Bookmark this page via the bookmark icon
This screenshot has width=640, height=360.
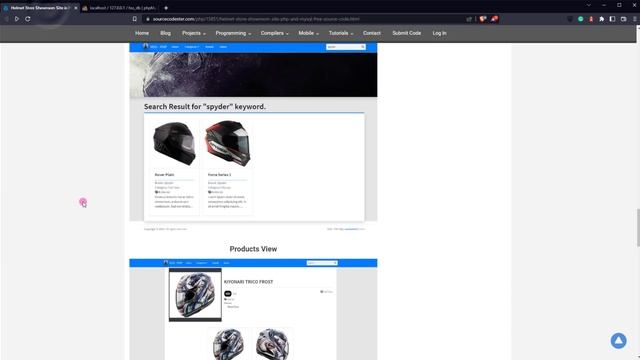pyautogui.click(x=135, y=19)
